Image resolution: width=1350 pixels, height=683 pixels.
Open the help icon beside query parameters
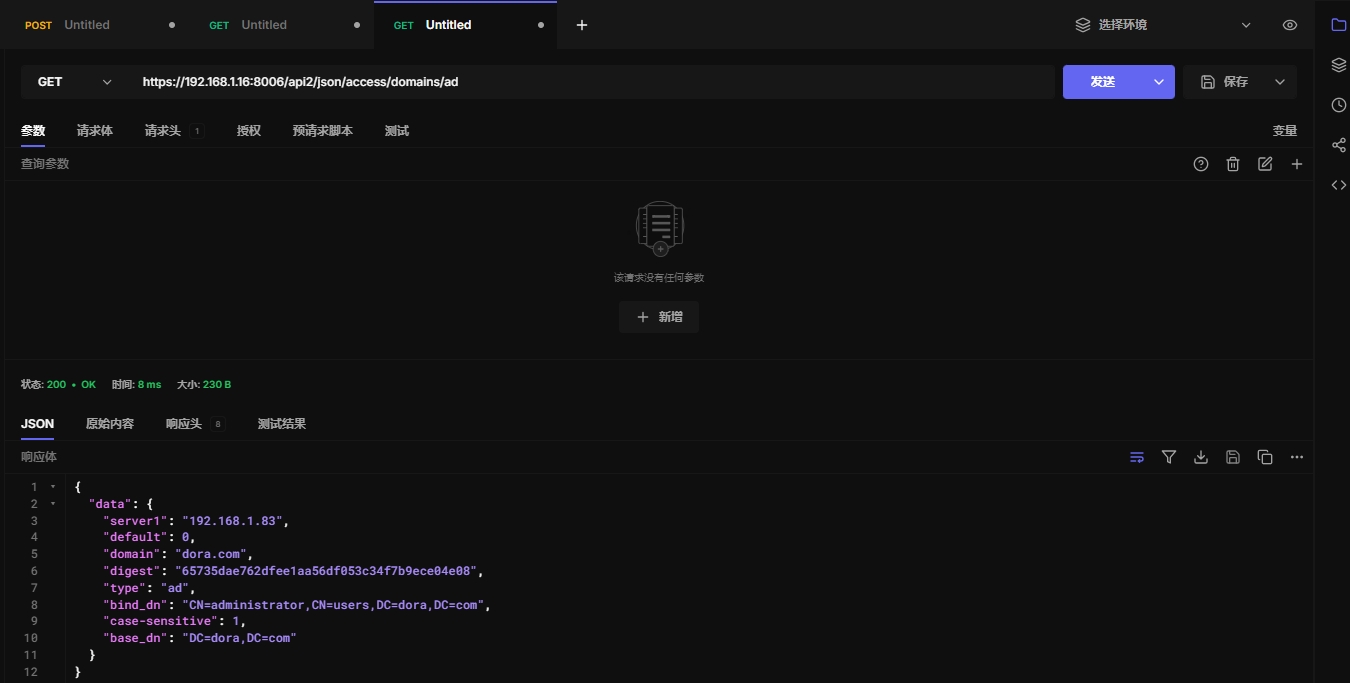pos(1201,164)
